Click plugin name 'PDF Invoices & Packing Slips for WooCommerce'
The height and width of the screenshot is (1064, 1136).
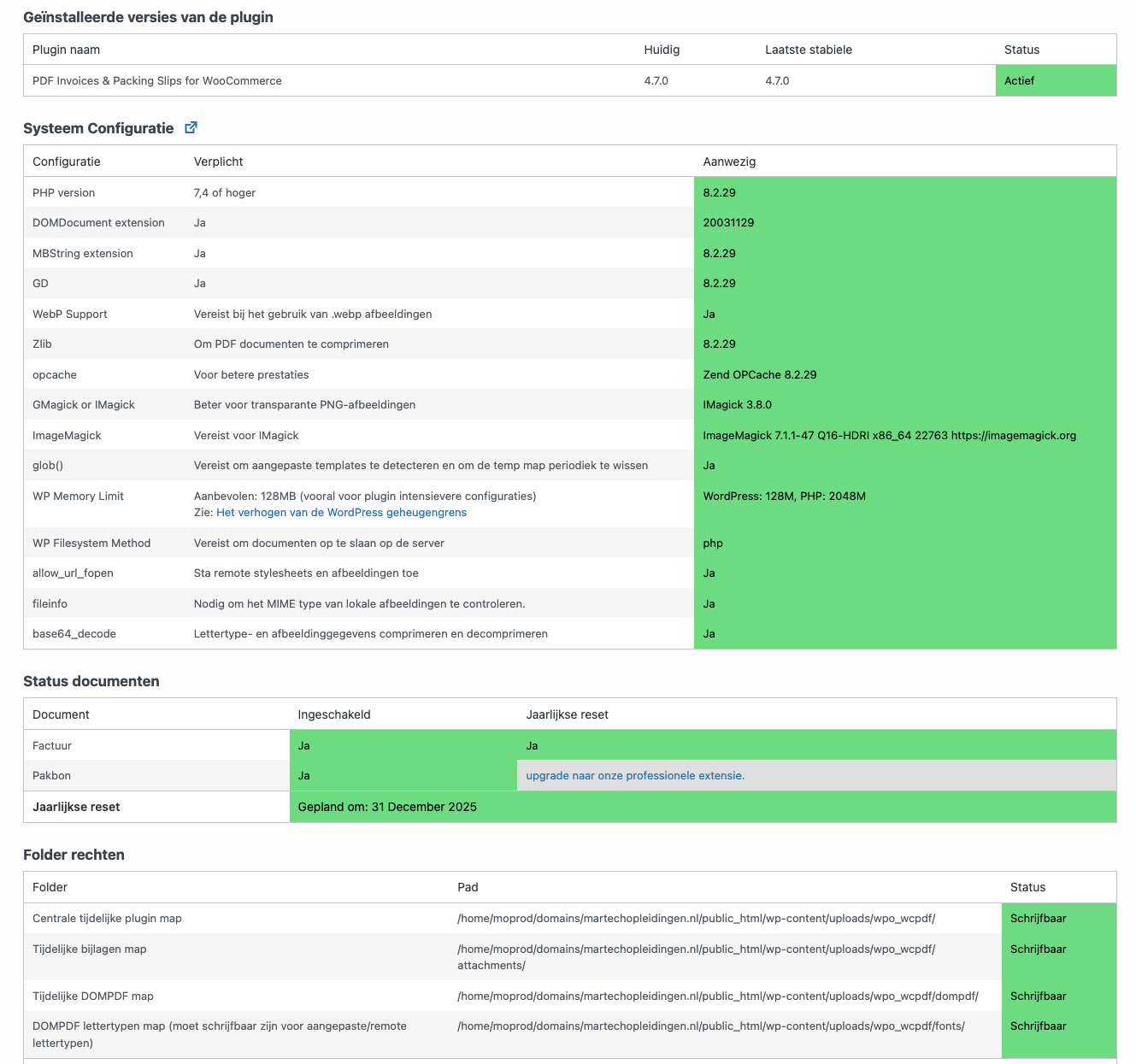(157, 81)
